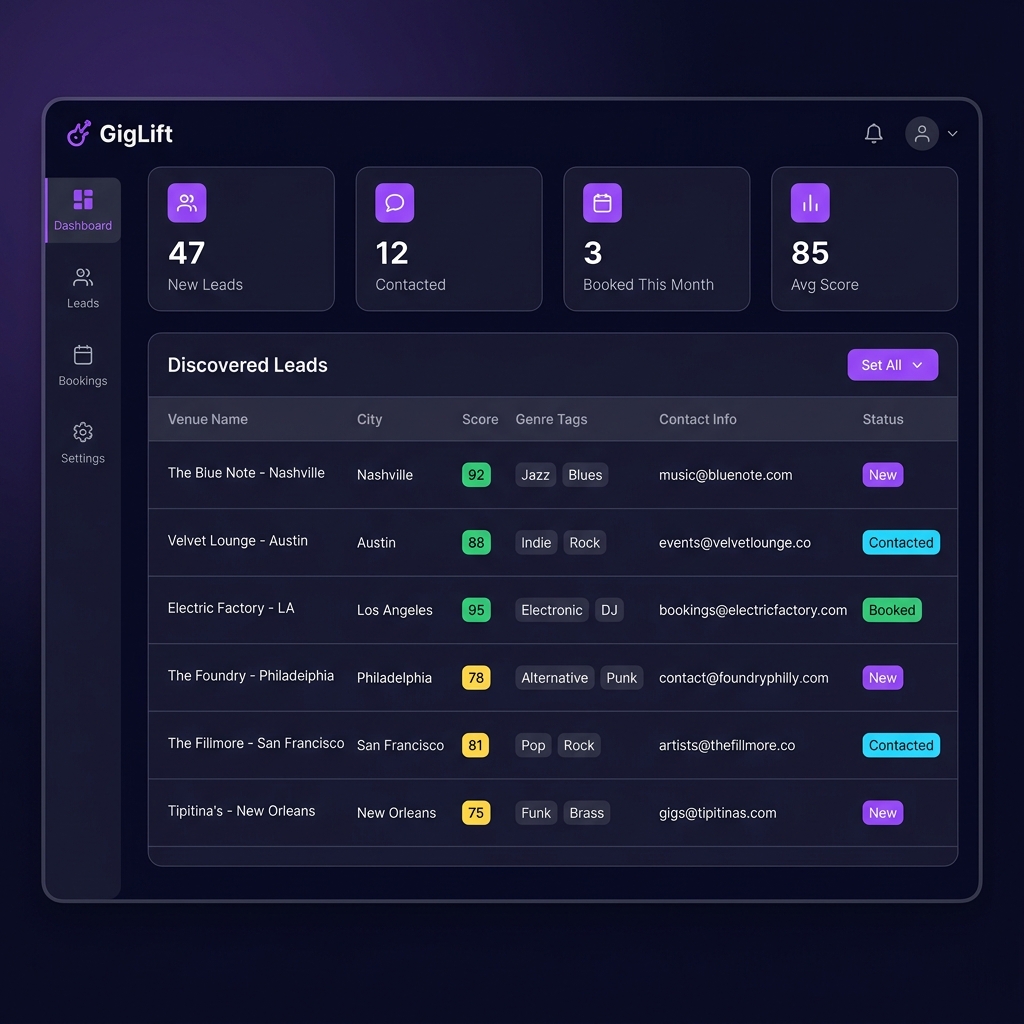This screenshot has width=1024, height=1024.
Task: Click the GigLift logo icon
Action: [78, 133]
